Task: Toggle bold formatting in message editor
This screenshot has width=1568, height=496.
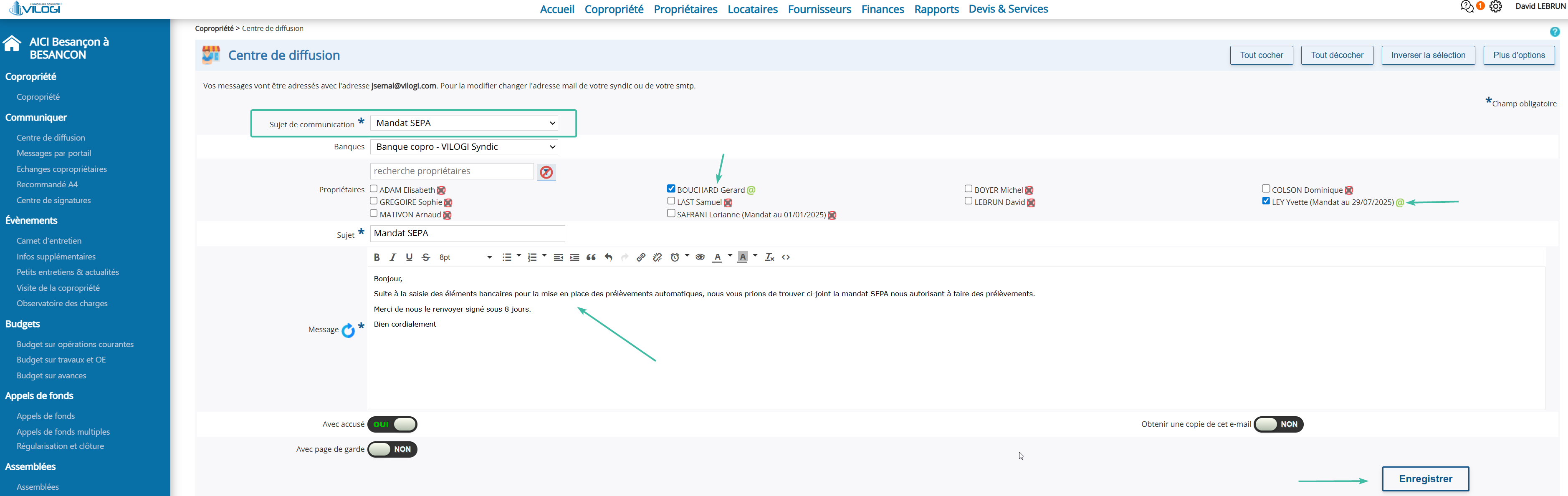Action: click(x=377, y=257)
